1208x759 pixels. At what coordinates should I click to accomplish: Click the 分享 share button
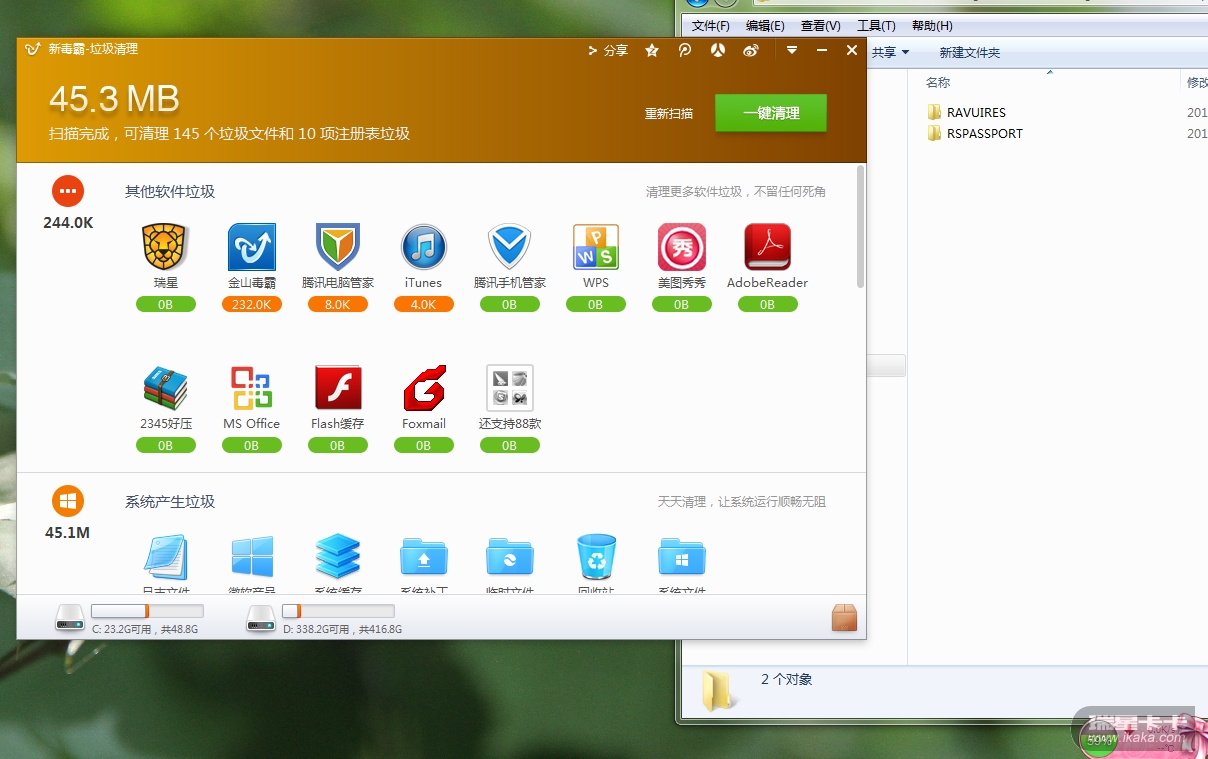tap(608, 50)
